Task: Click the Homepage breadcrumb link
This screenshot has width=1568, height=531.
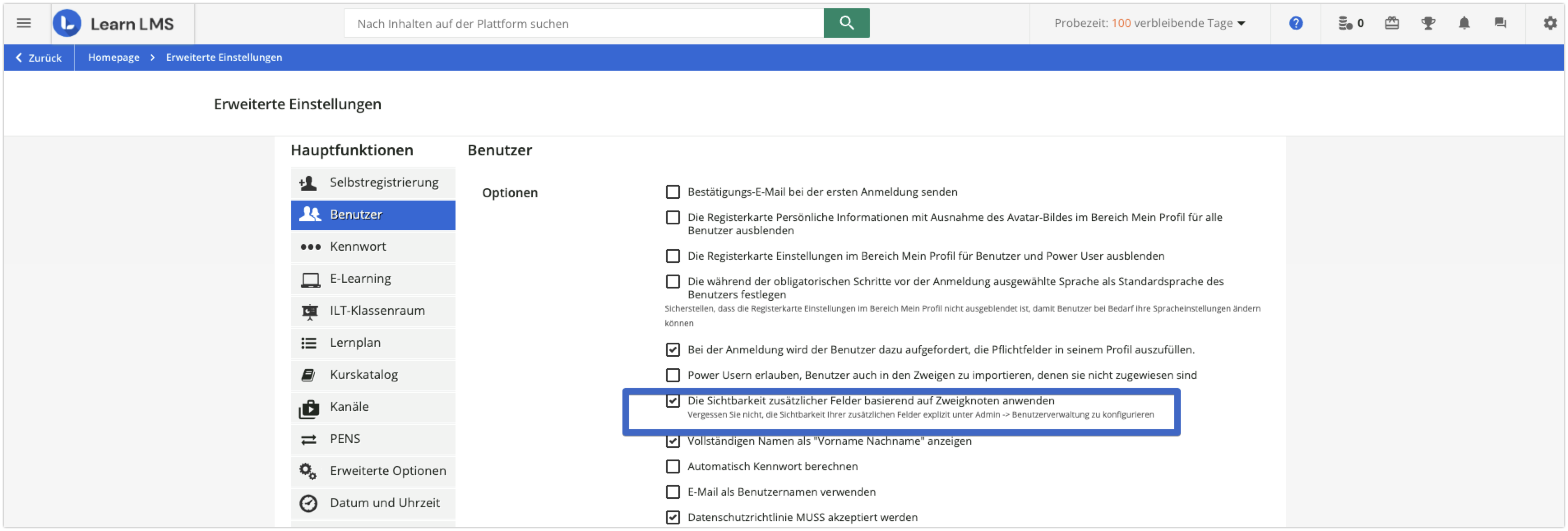Action: pyautogui.click(x=113, y=57)
